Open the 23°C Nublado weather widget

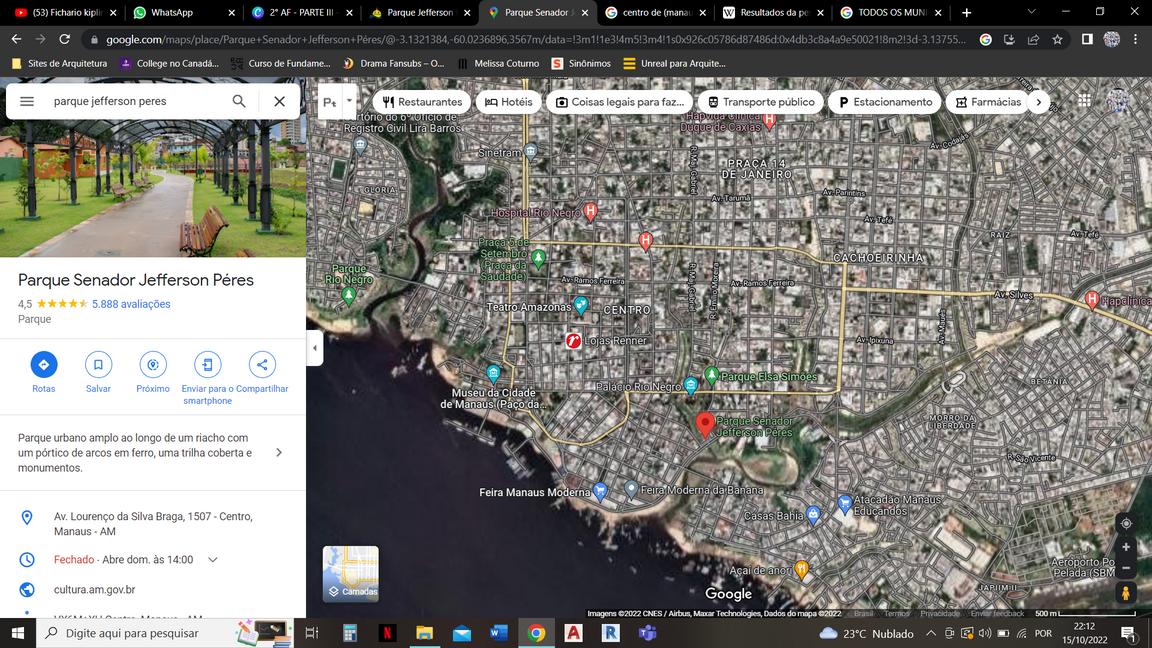click(x=866, y=633)
